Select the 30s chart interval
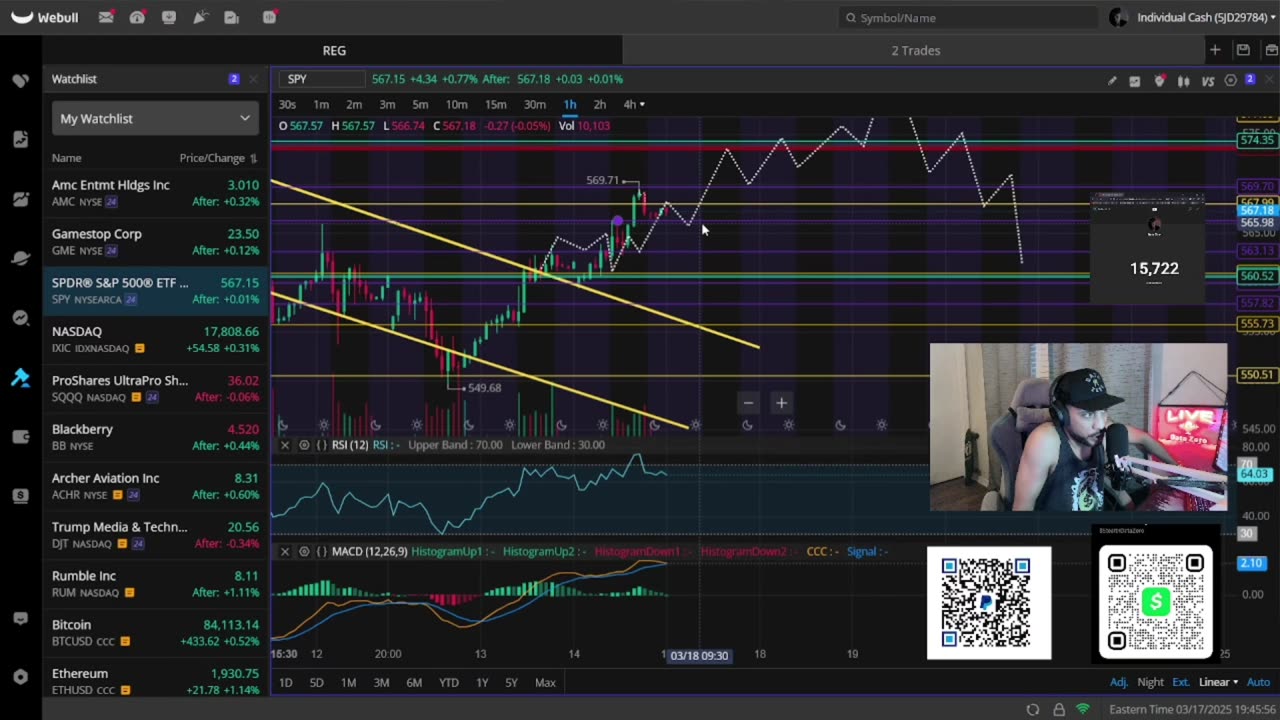Screen dimensions: 1280x720 [287, 105]
